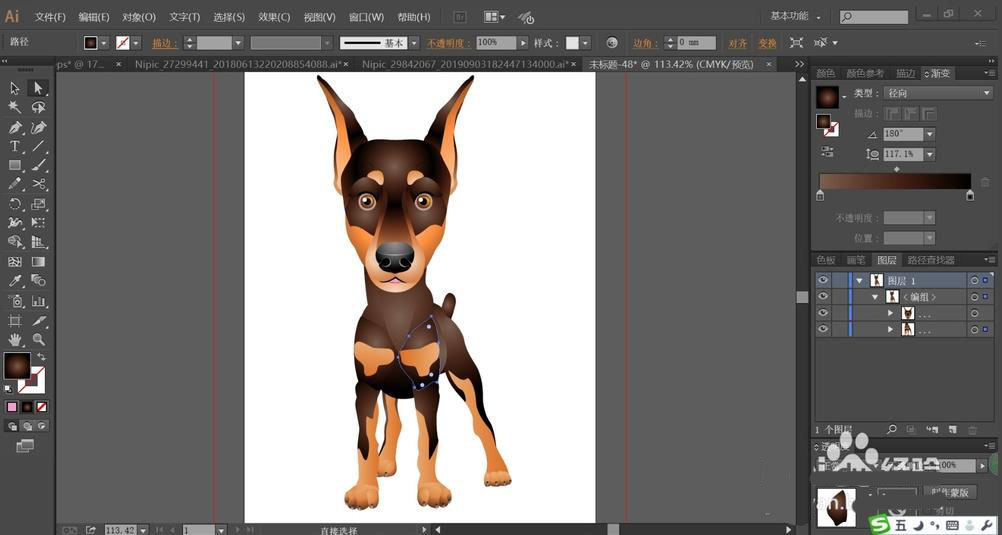
Task: Hide the dog head sublayer eye
Action: (823, 313)
